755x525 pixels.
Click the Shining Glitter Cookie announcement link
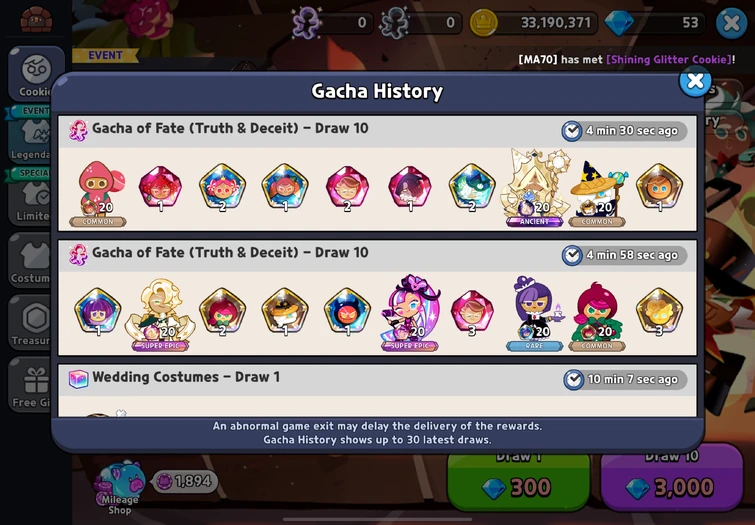[x=669, y=59]
